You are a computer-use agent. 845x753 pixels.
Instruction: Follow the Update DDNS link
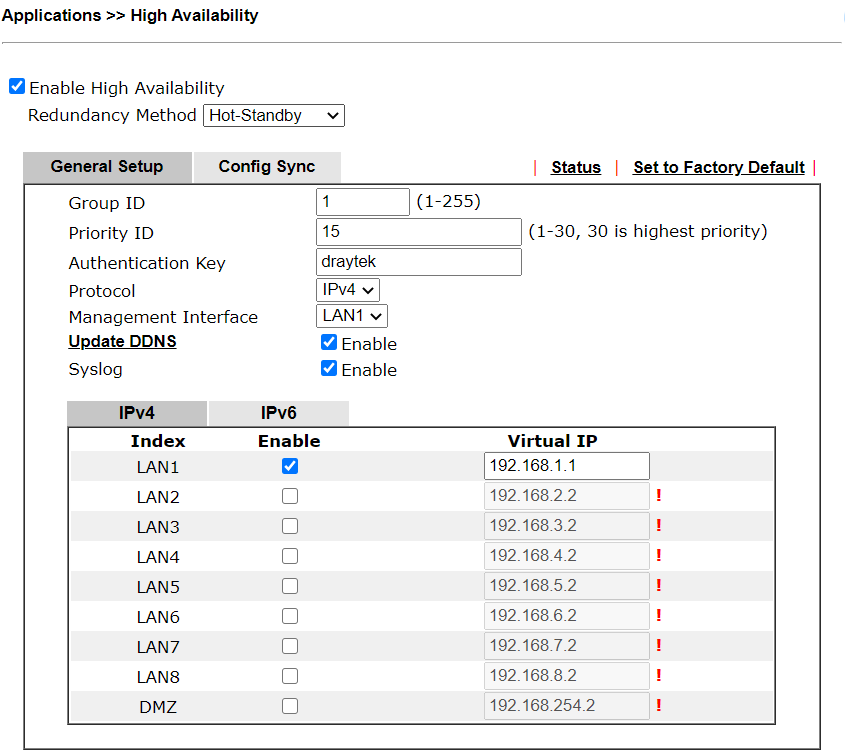point(122,342)
